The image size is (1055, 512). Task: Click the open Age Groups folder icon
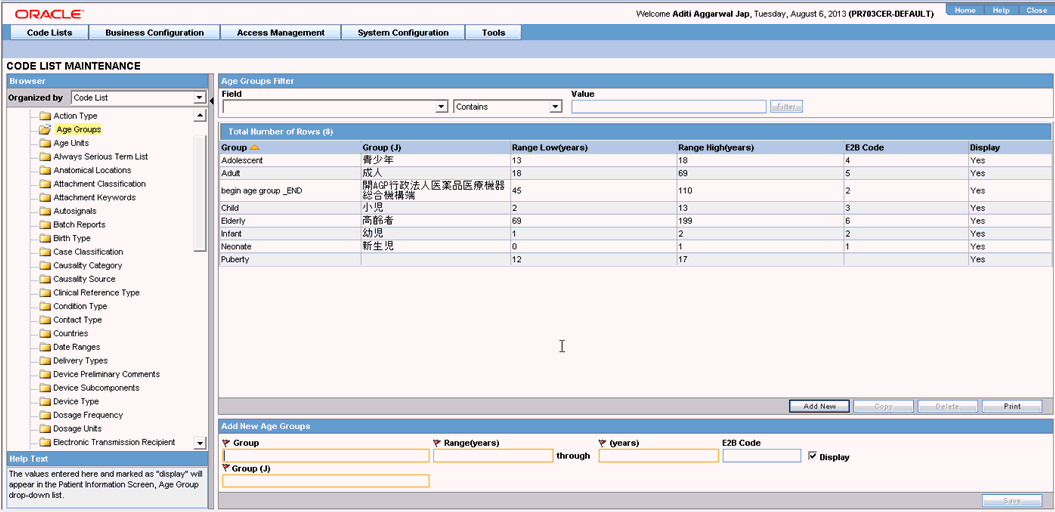[x=45, y=129]
